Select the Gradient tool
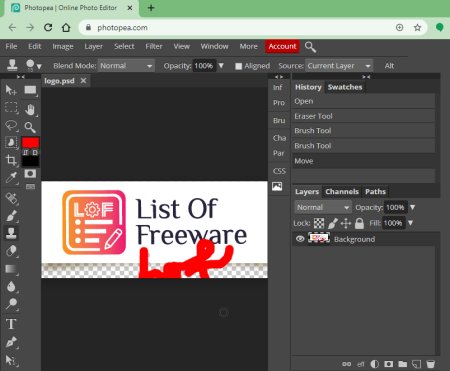Screen dimensions: 450x371 [x=12, y=269]
